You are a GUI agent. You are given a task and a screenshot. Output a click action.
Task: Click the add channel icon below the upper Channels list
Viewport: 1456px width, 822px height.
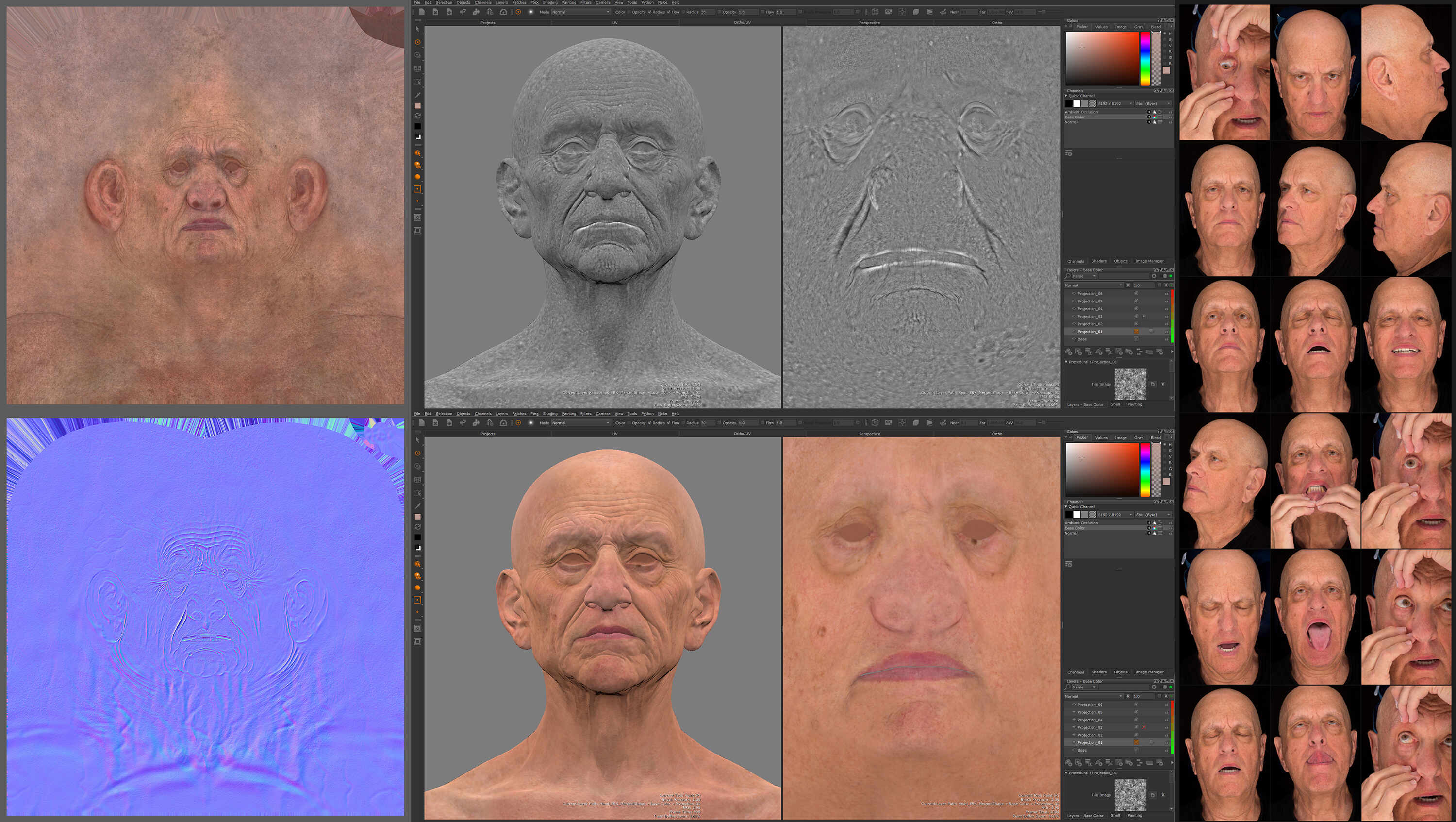[x=1069, y=153]
